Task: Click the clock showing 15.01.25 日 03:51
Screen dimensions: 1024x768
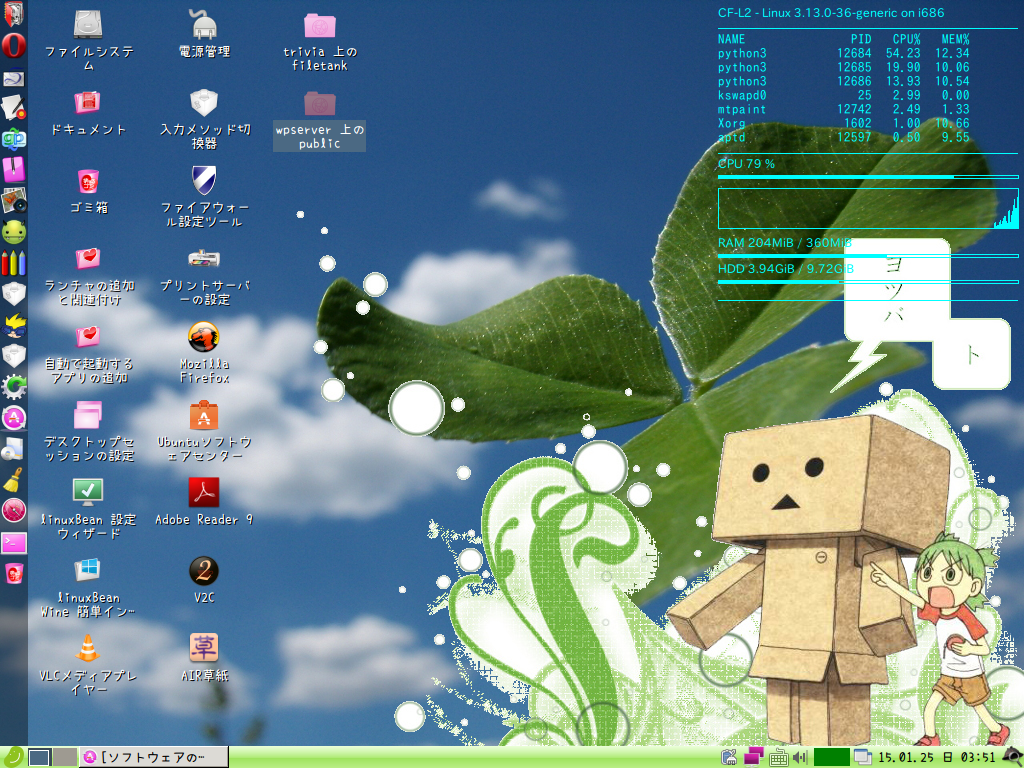Action: tap(936, 758)
